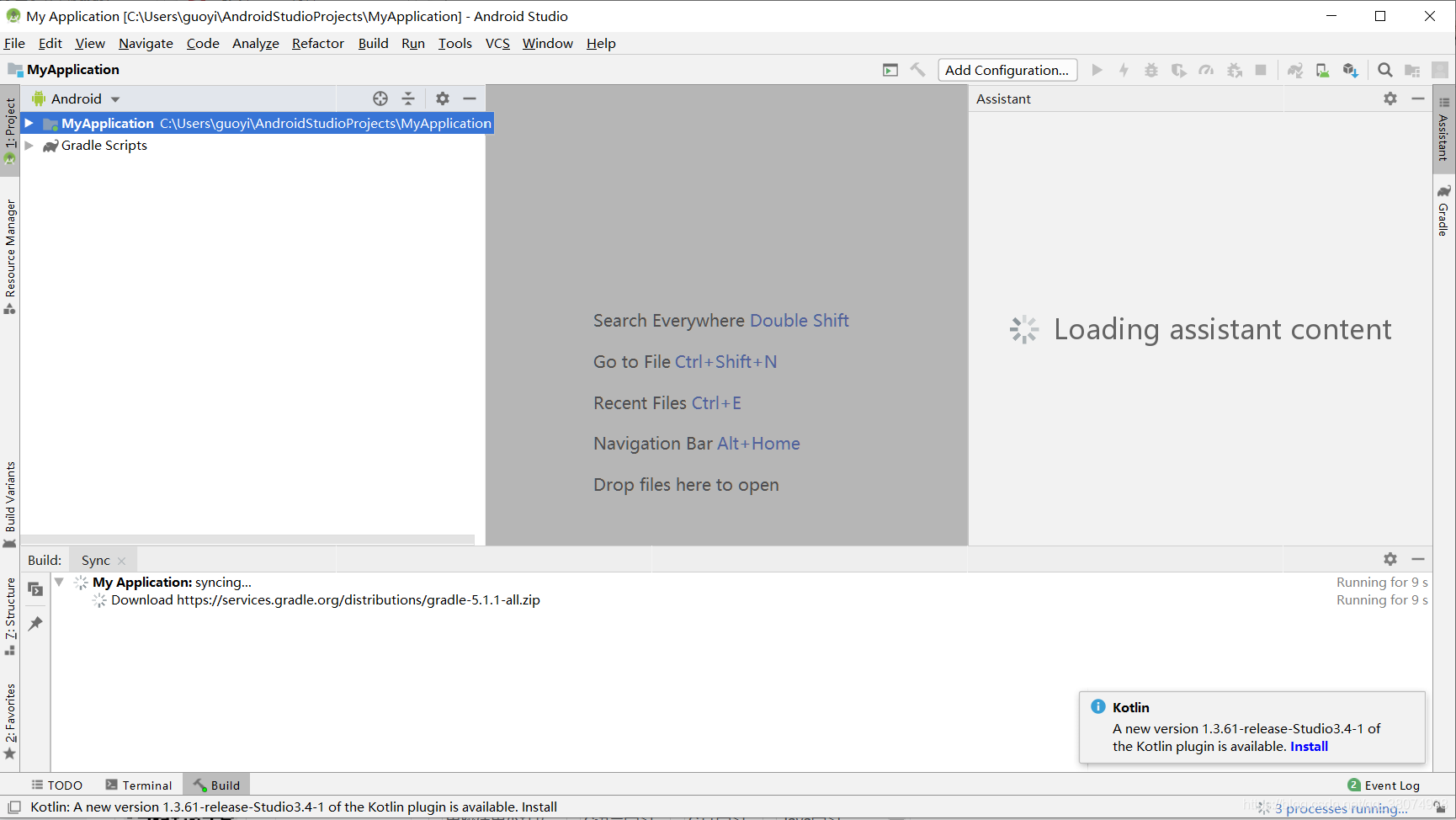The height and width of the screenshot is (820, 1456).
Task: Toggle the 2: Favorites side tab
Action: (10, 721)
